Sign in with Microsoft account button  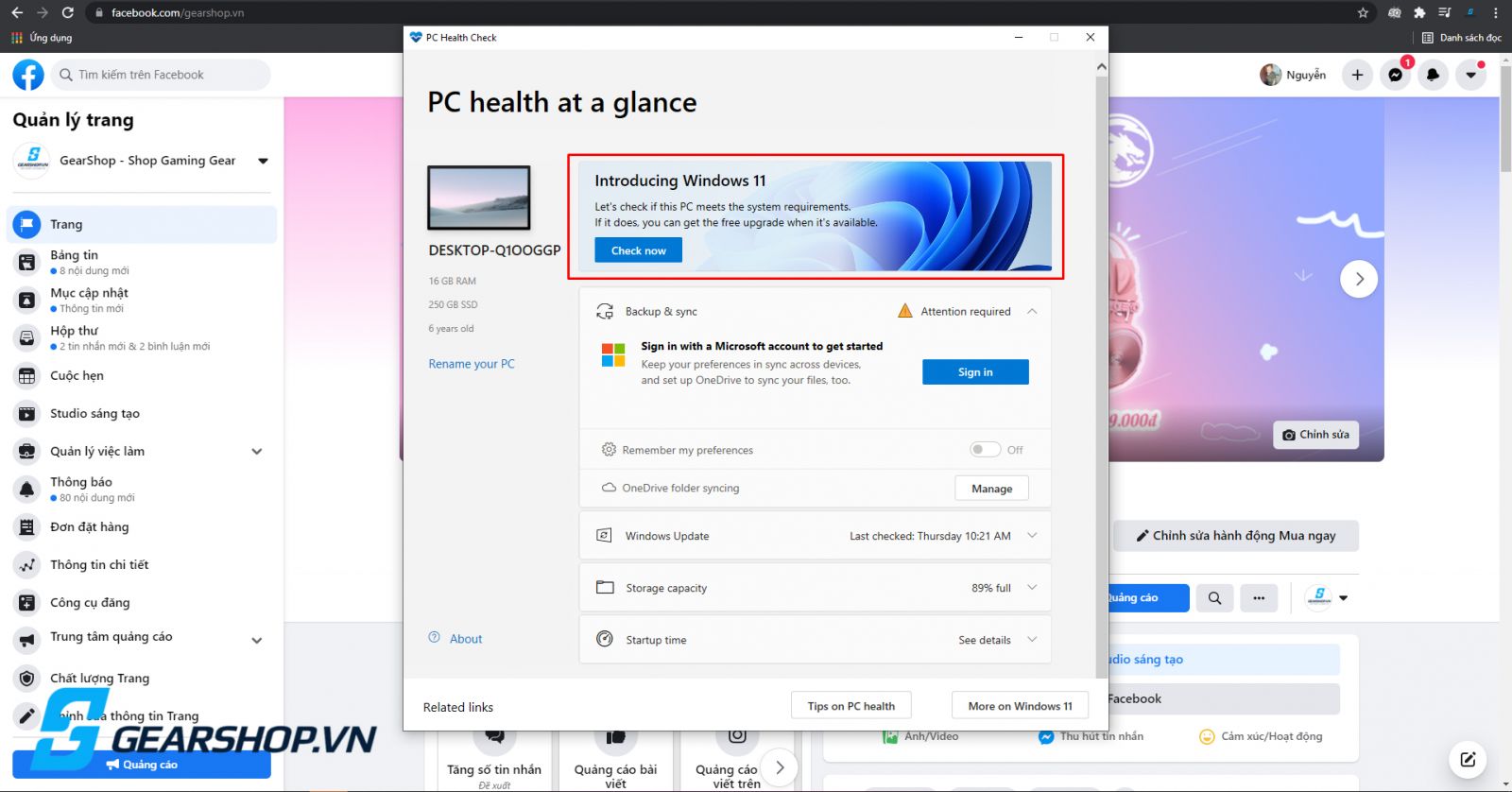tap(975, 372)
